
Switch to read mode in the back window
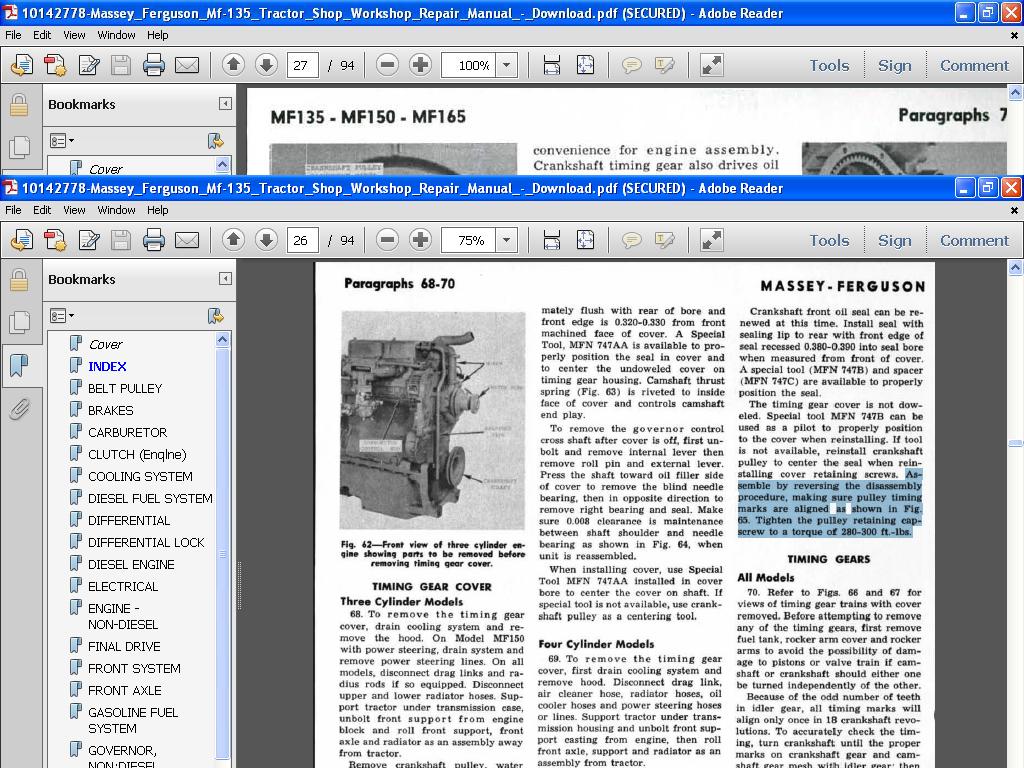[711, 65]
